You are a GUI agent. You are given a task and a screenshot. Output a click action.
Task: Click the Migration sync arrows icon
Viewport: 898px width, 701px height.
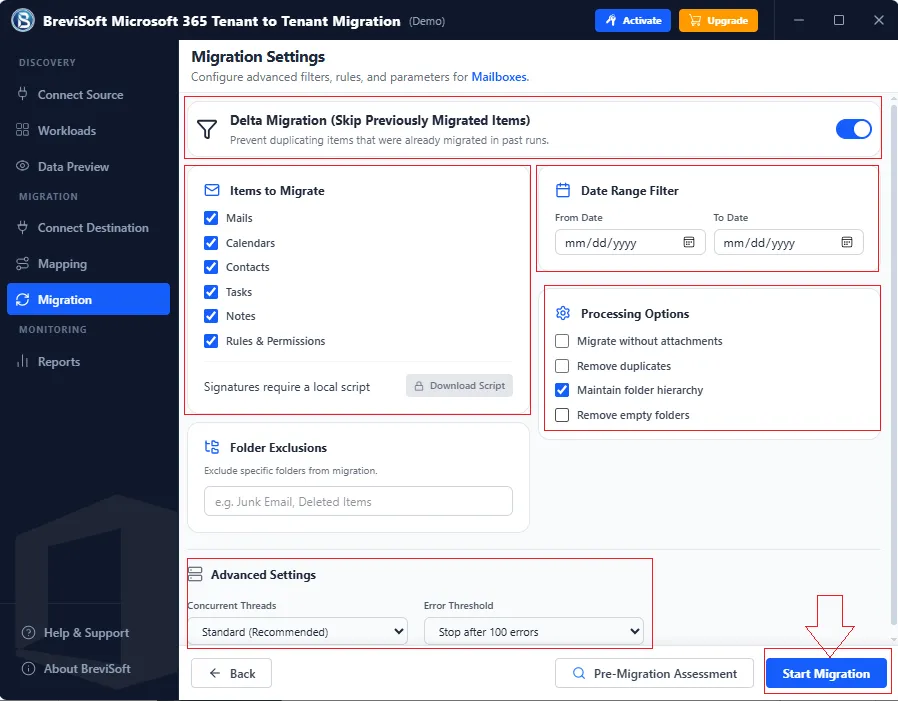coord(22,300)
